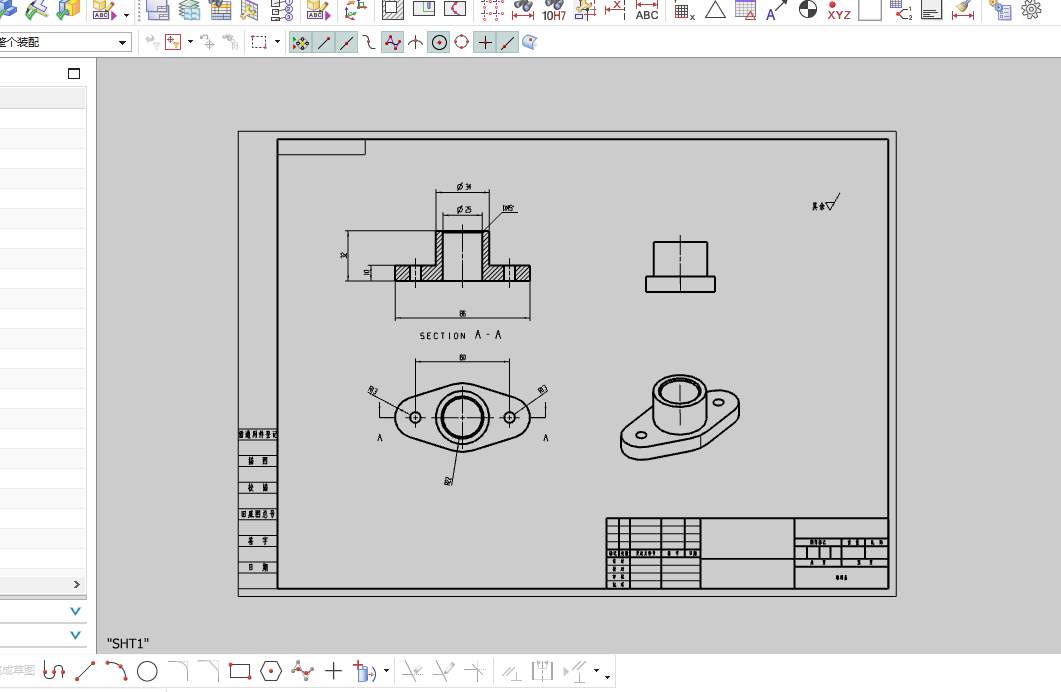Click the horizontal scrollbar right arrow in navigator

tap(76, 584)
